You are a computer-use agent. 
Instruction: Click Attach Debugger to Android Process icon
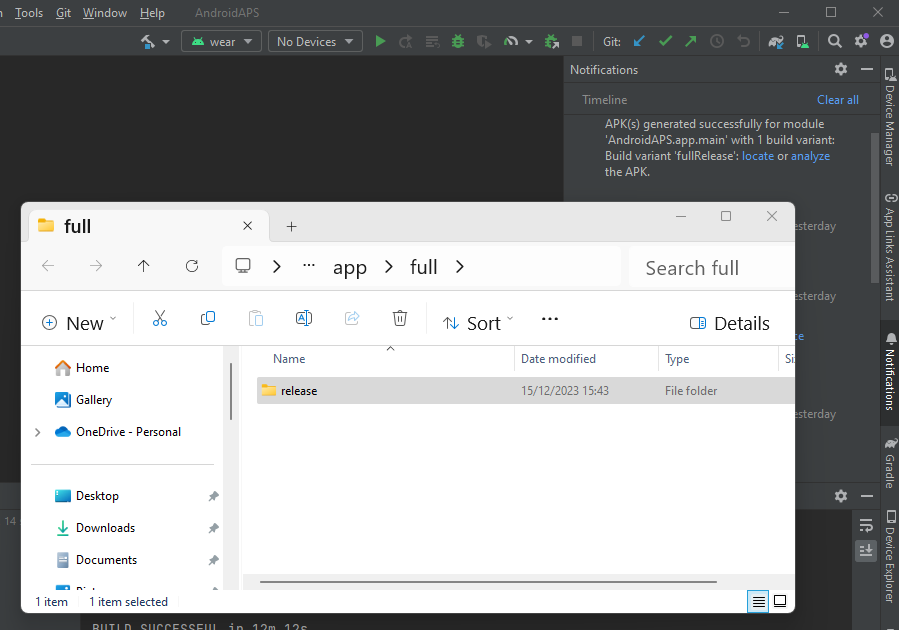point(552,41)
